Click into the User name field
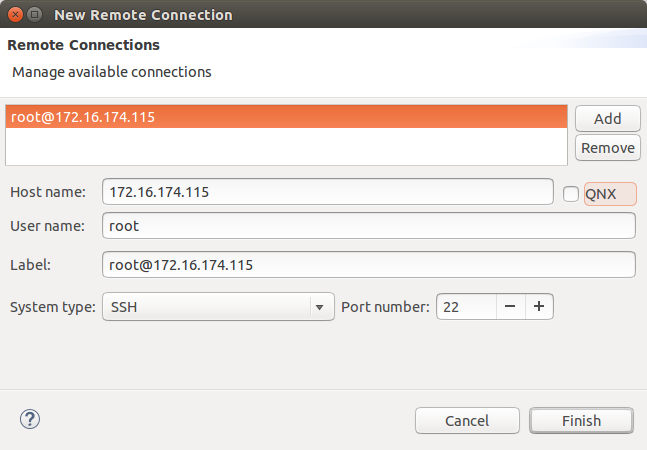Image resolution: width=647 pixels, height=450 pixels. pyautogui.click(x=368, y=226)
